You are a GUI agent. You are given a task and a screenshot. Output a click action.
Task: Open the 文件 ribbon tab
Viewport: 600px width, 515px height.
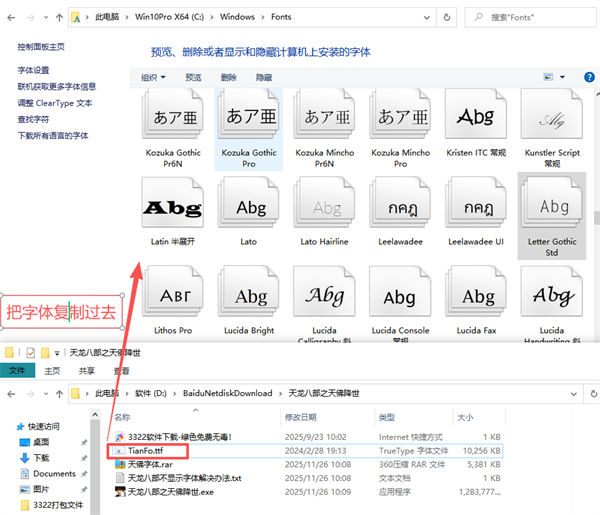[17, 370]
